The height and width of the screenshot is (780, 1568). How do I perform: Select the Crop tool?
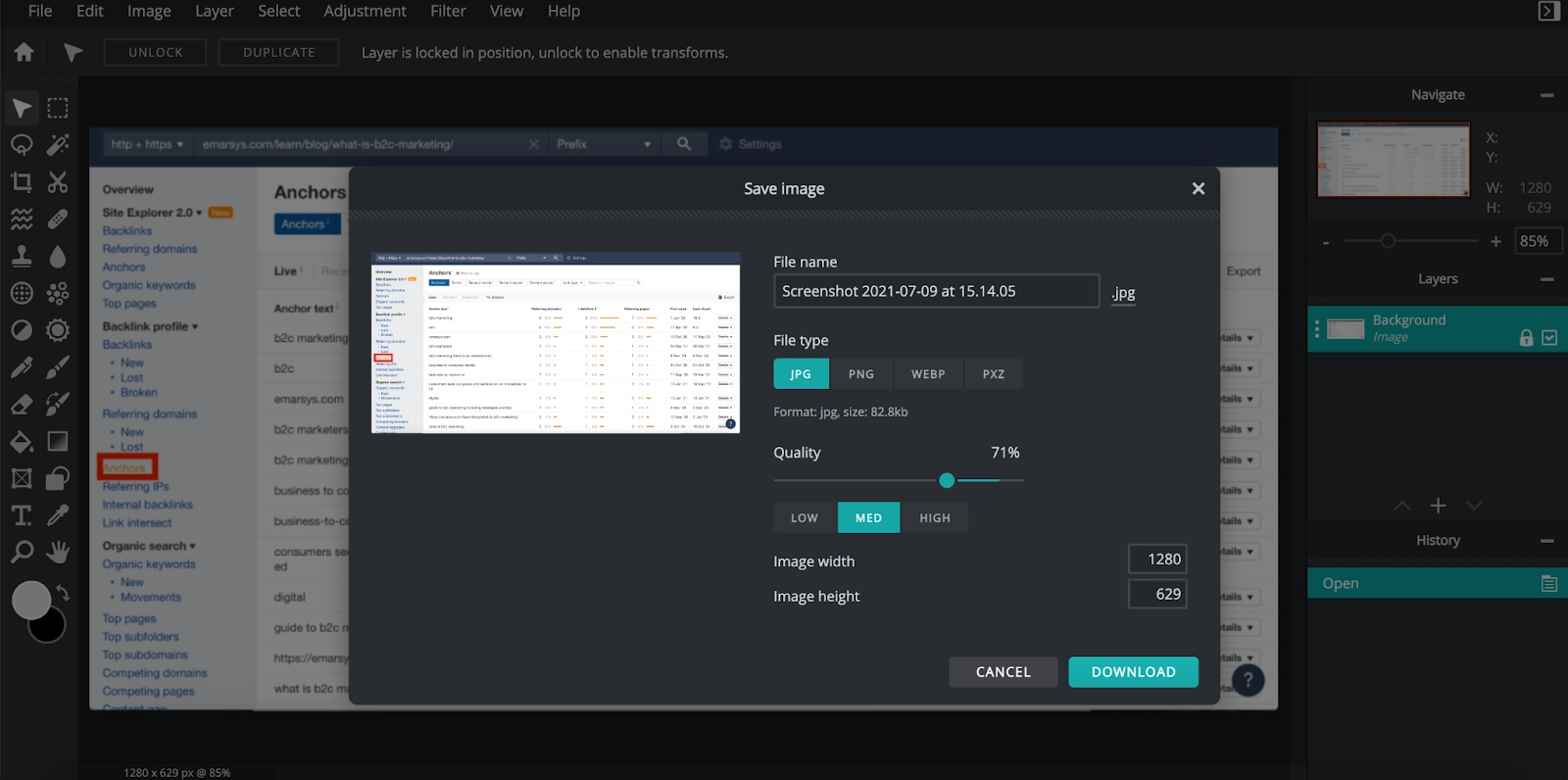coord(22,181)
